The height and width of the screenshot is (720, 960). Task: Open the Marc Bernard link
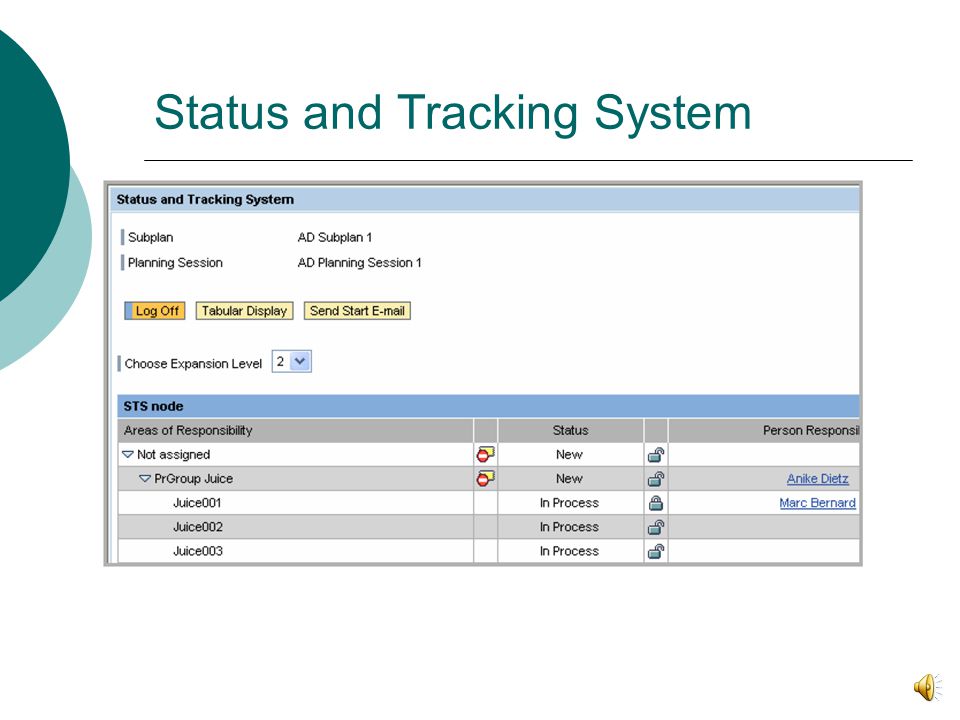pos(817,503)
